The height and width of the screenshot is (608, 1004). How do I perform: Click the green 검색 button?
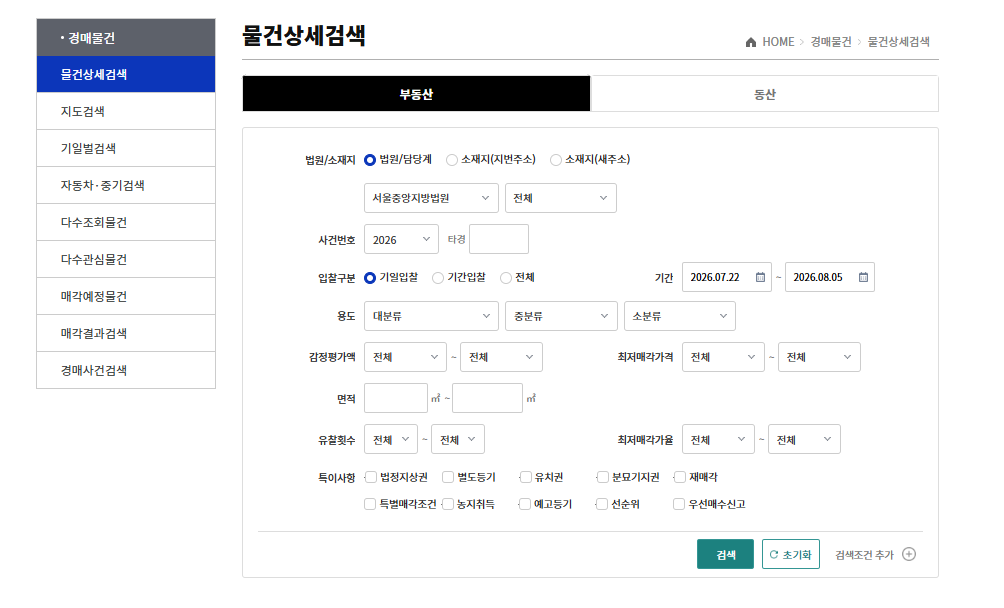click(x=725, y=554)
